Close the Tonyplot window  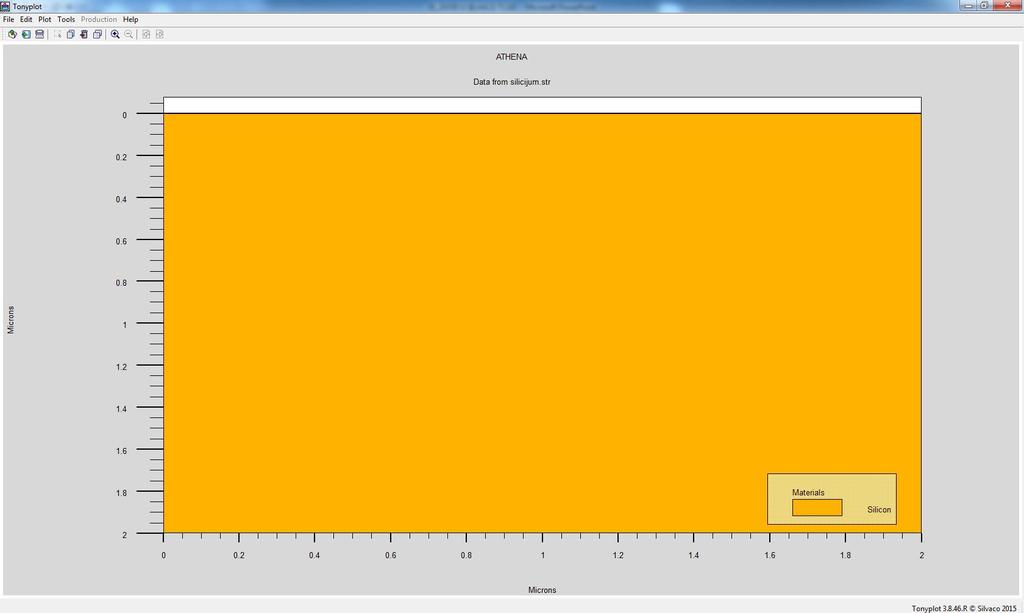pyautogui.click(x=1007, y=5)
